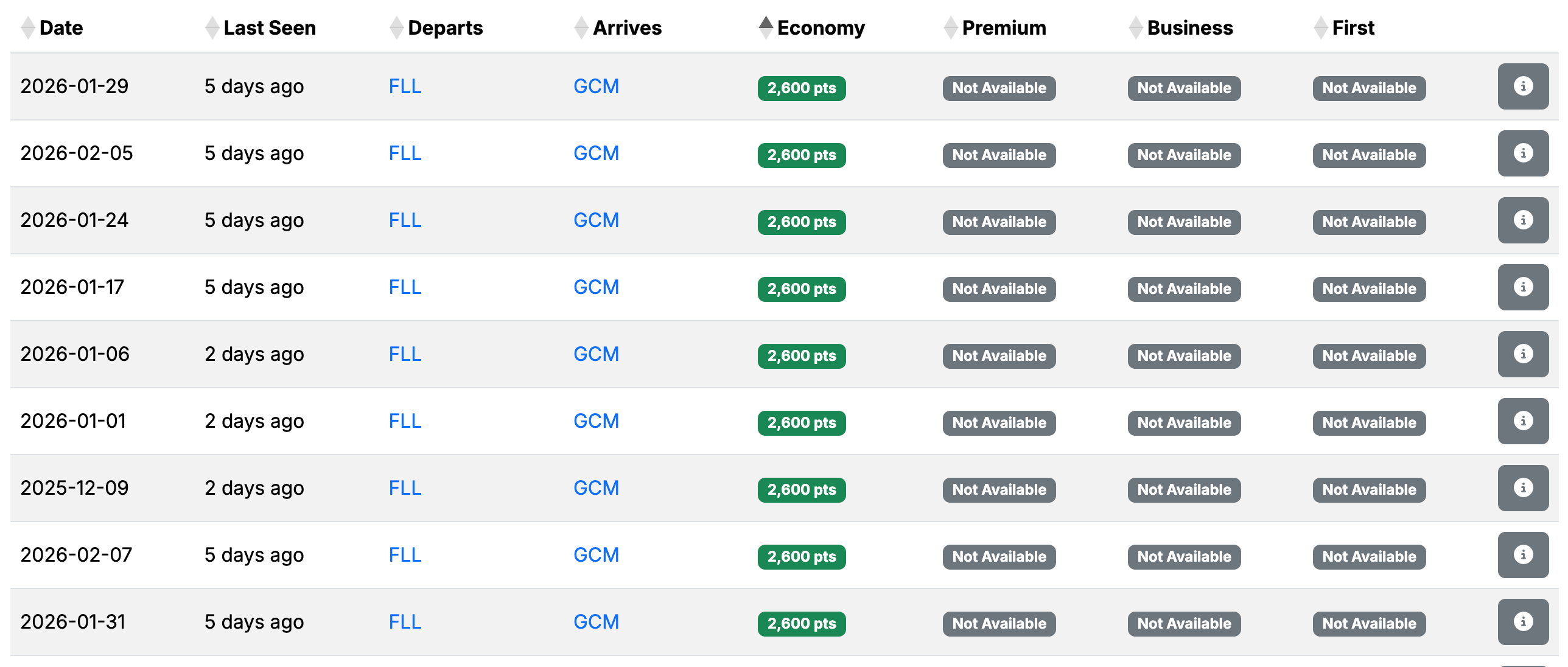The image size is (1568, 667).
Task: Click the 2,600 pts badge for 2026-01-29
Action: coord(801,88)
